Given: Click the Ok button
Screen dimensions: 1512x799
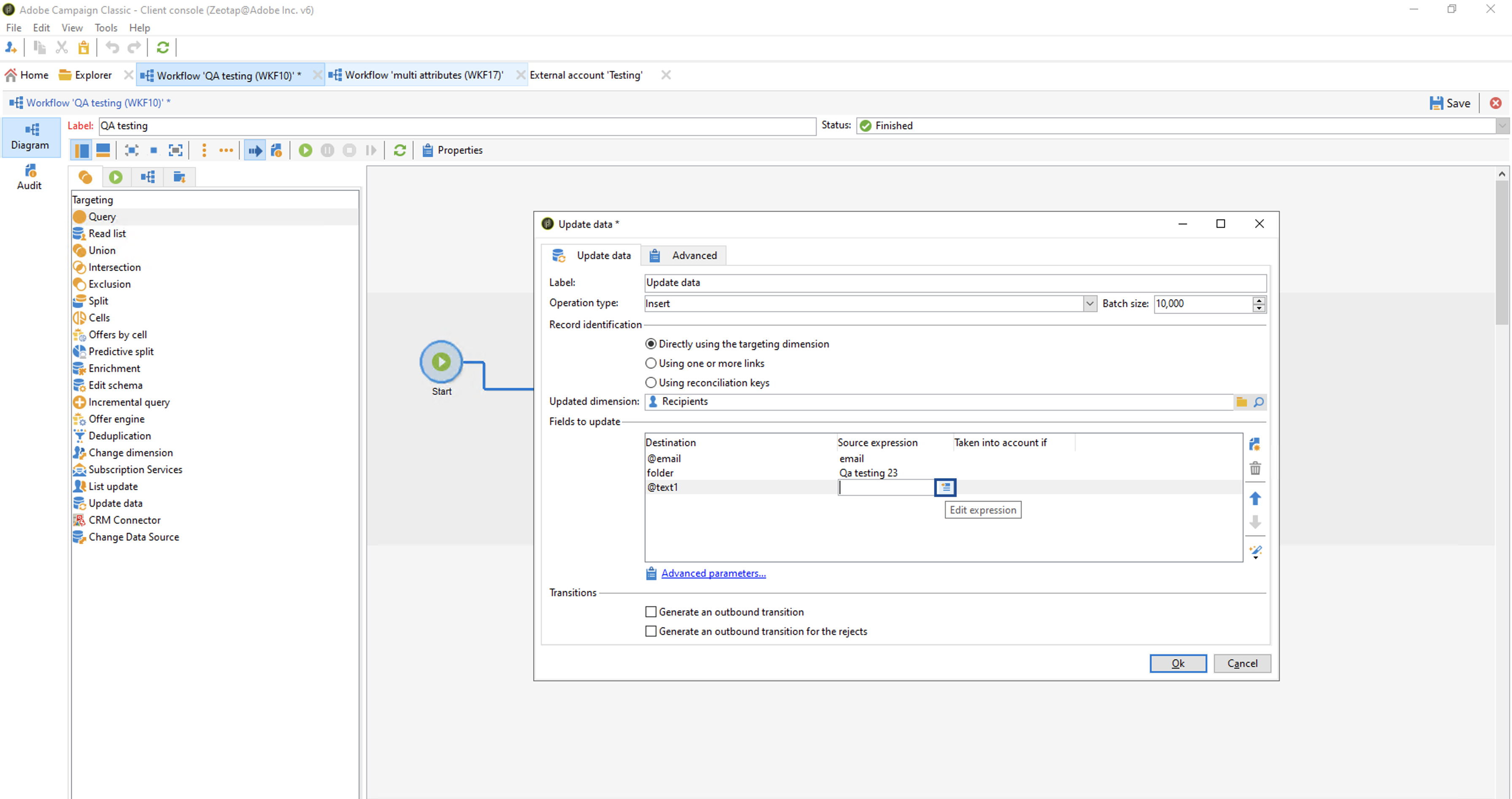Looking at the screenshot, I should (x=1177, y=663).
